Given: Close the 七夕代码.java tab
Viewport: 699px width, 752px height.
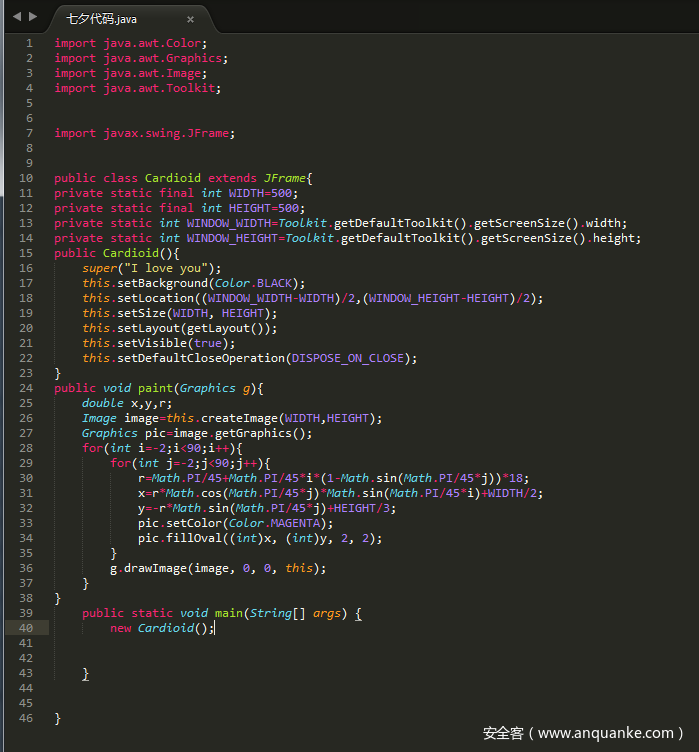Looking at the screenshot, I should coord(190,19).
